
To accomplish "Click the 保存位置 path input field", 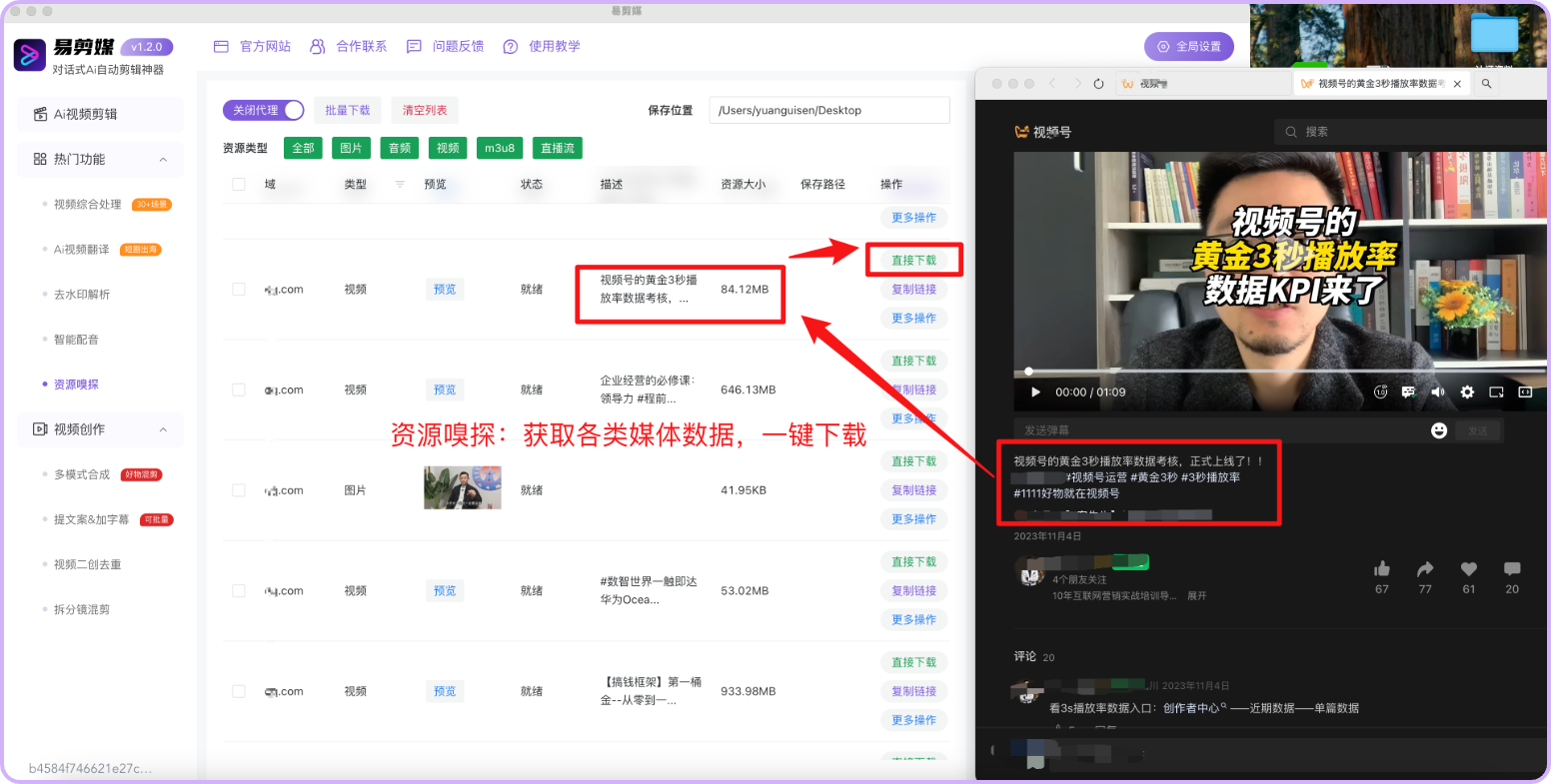I will pyautogui.click(x=828, y=110).
